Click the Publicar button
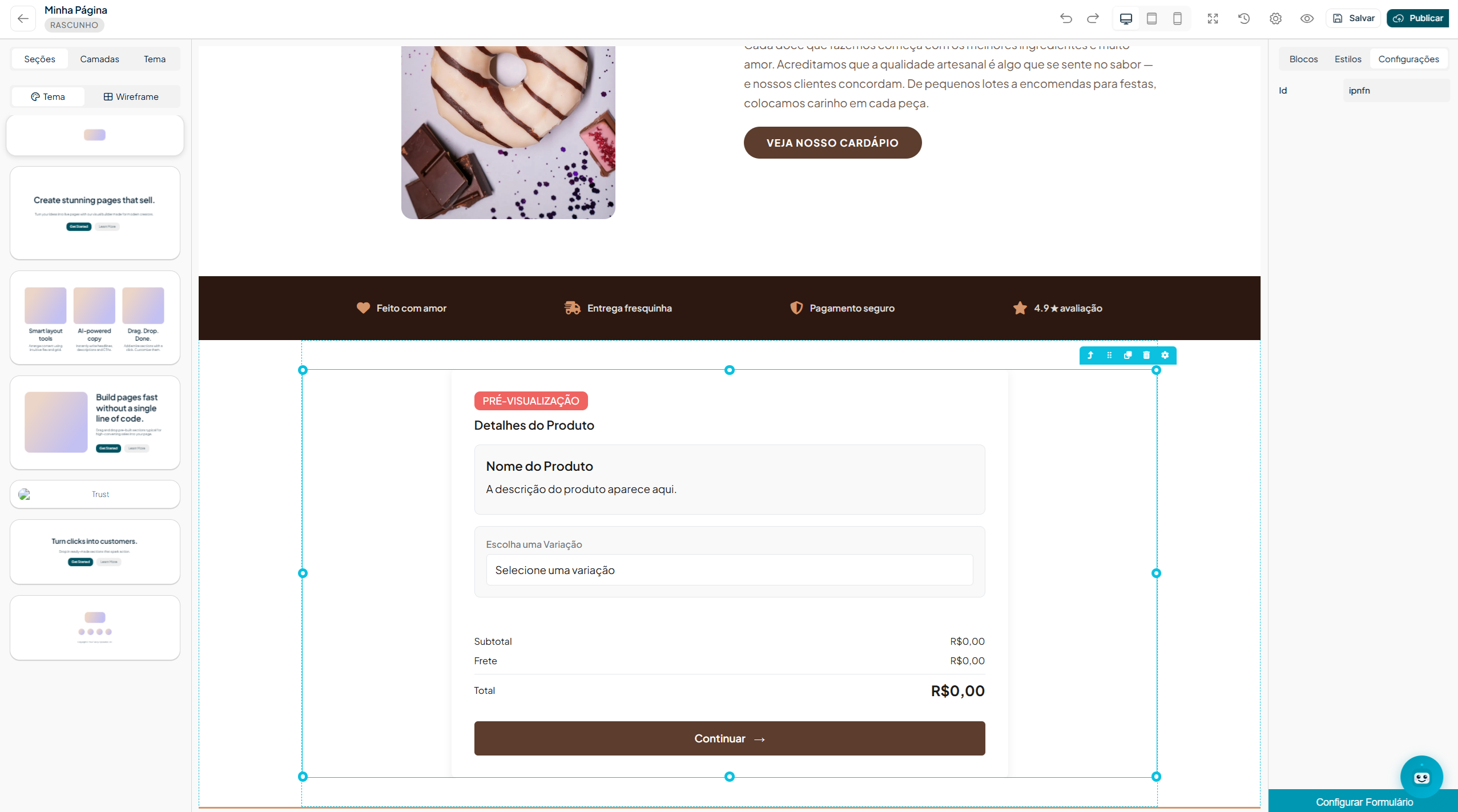Image resolution: width=1458 pixels, height=812 pixels. click(1418, 18)
